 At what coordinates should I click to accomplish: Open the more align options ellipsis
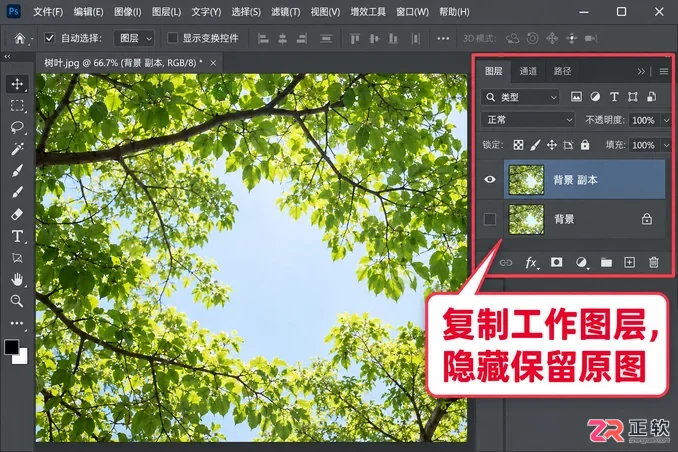(443, 38)
